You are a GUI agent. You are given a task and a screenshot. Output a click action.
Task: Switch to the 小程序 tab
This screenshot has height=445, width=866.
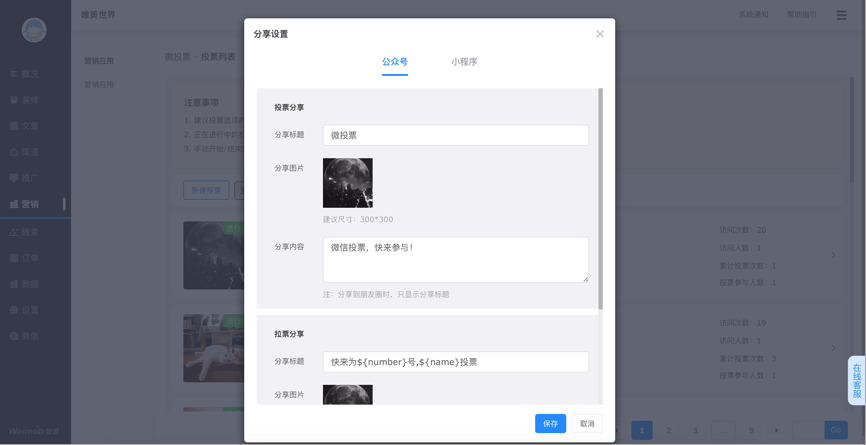(464, 62)
